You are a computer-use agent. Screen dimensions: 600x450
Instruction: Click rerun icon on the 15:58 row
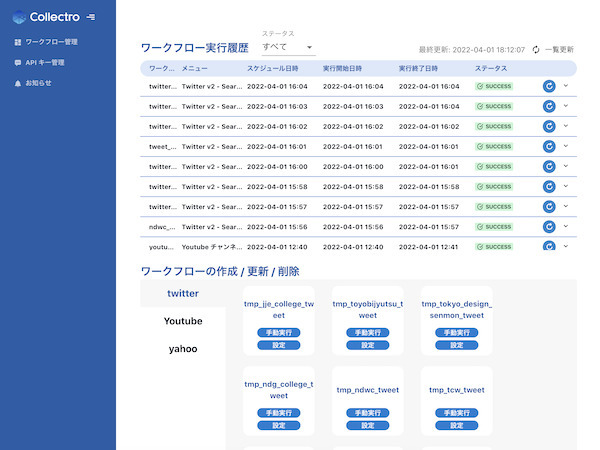549,186
